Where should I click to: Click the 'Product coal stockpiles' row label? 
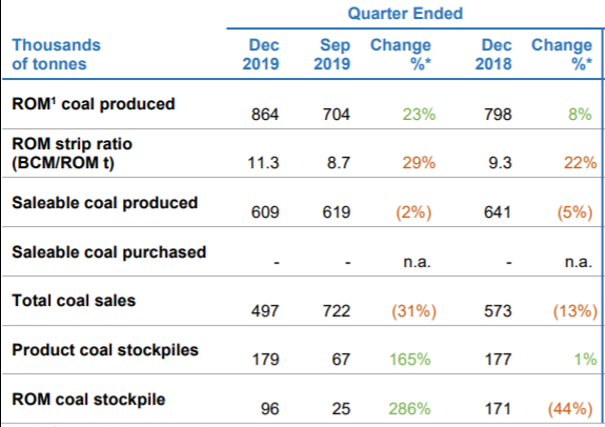[105, 350]
